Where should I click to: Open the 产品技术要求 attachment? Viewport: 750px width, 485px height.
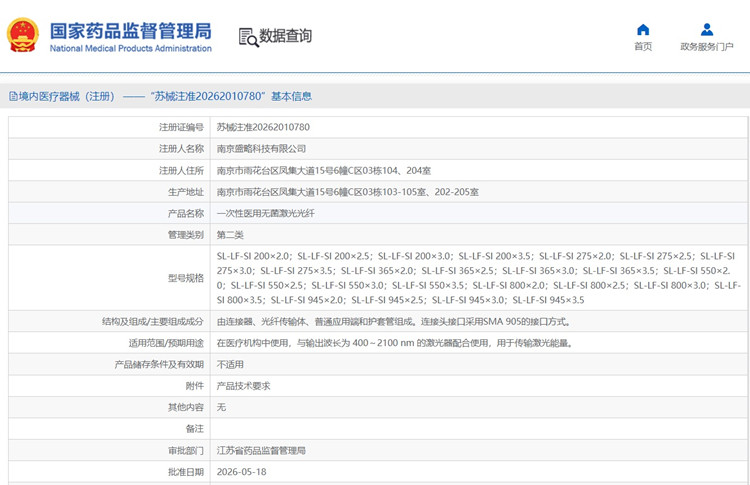click(243, 386)
